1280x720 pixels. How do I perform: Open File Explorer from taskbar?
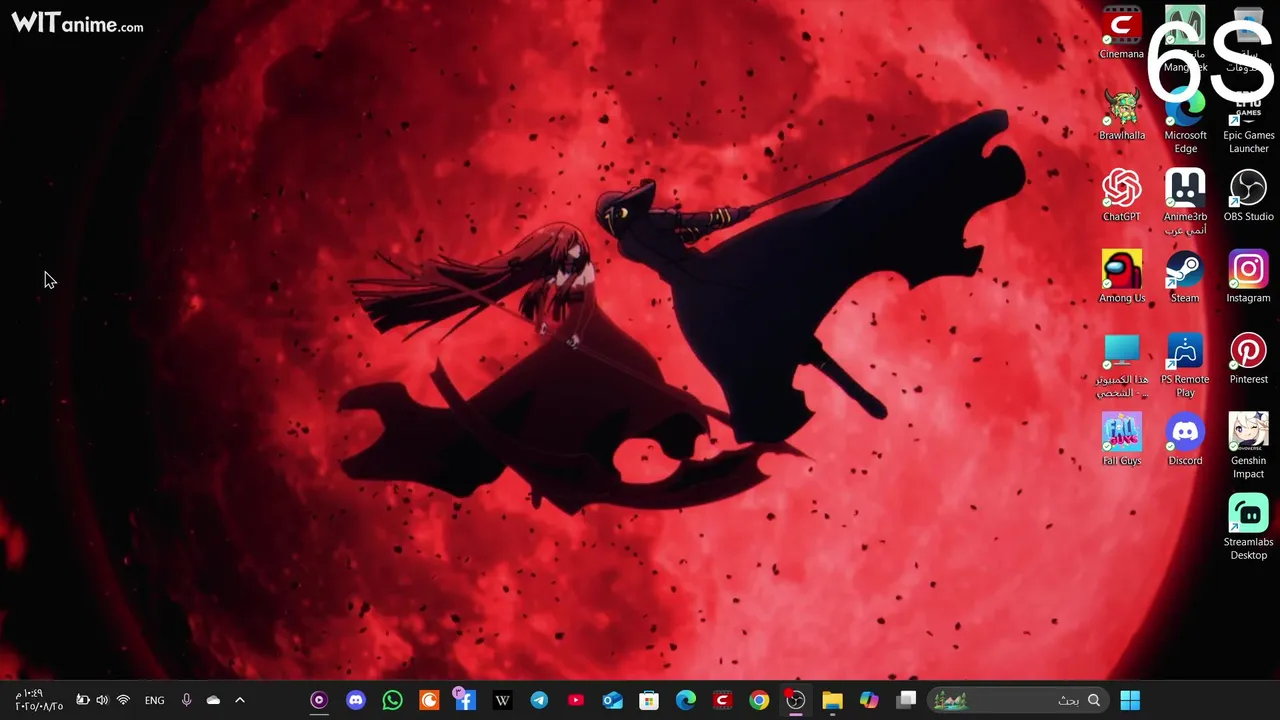832,700
